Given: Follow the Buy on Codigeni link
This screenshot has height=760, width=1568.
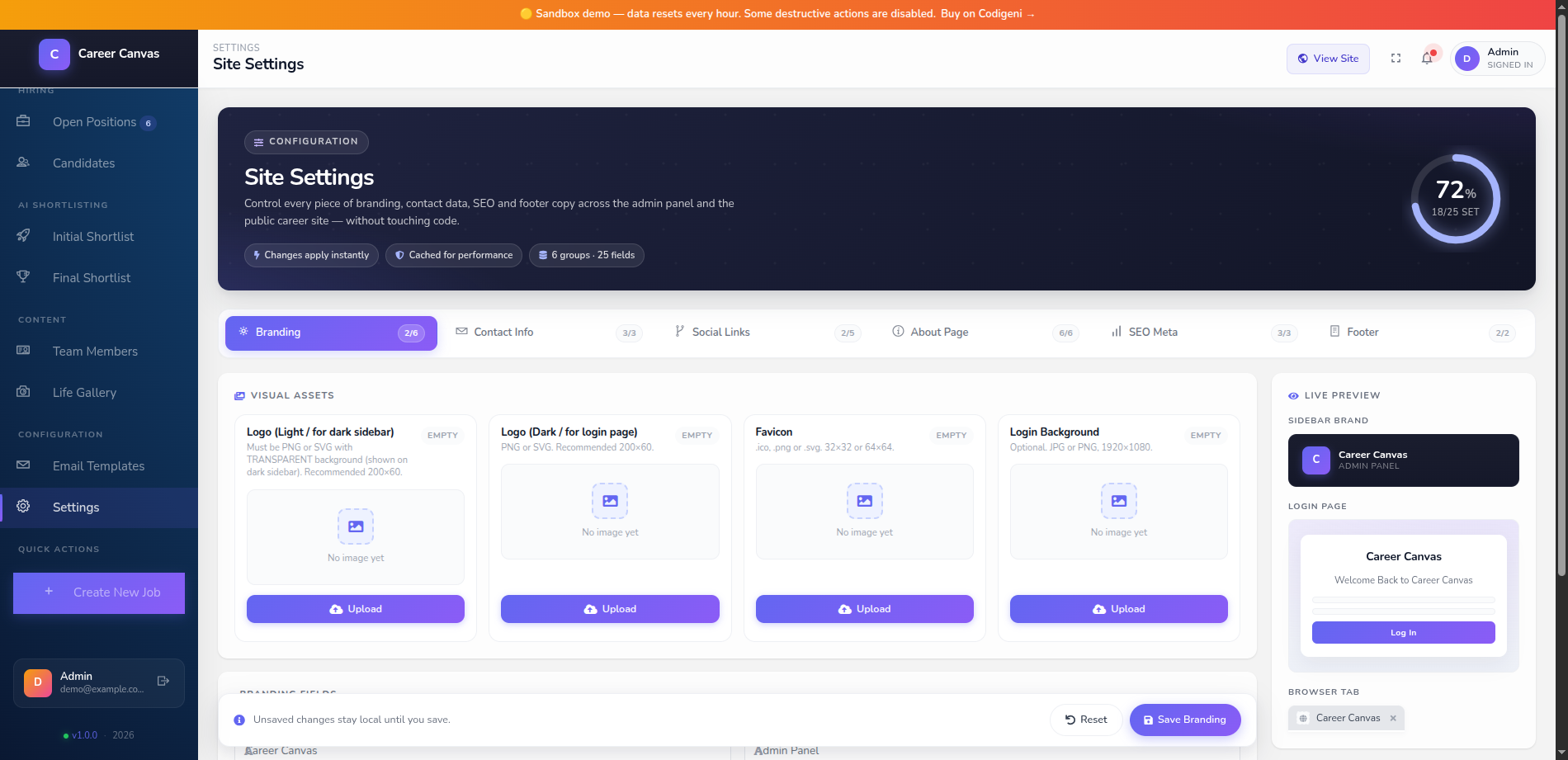Looking at the screenshot, I should click(x=987, y=13).
